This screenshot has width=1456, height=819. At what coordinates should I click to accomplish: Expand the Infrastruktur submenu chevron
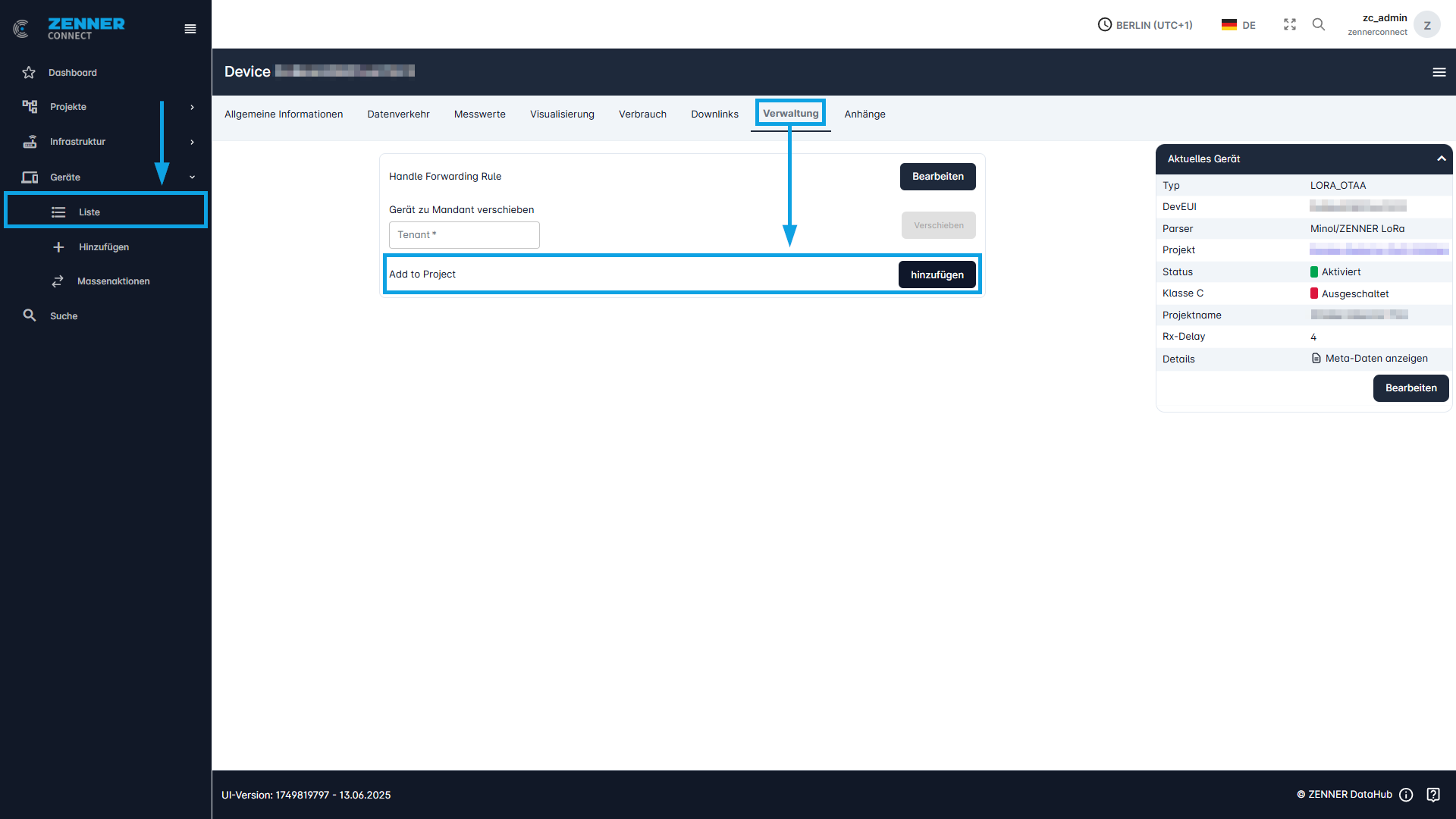[192, 142]
